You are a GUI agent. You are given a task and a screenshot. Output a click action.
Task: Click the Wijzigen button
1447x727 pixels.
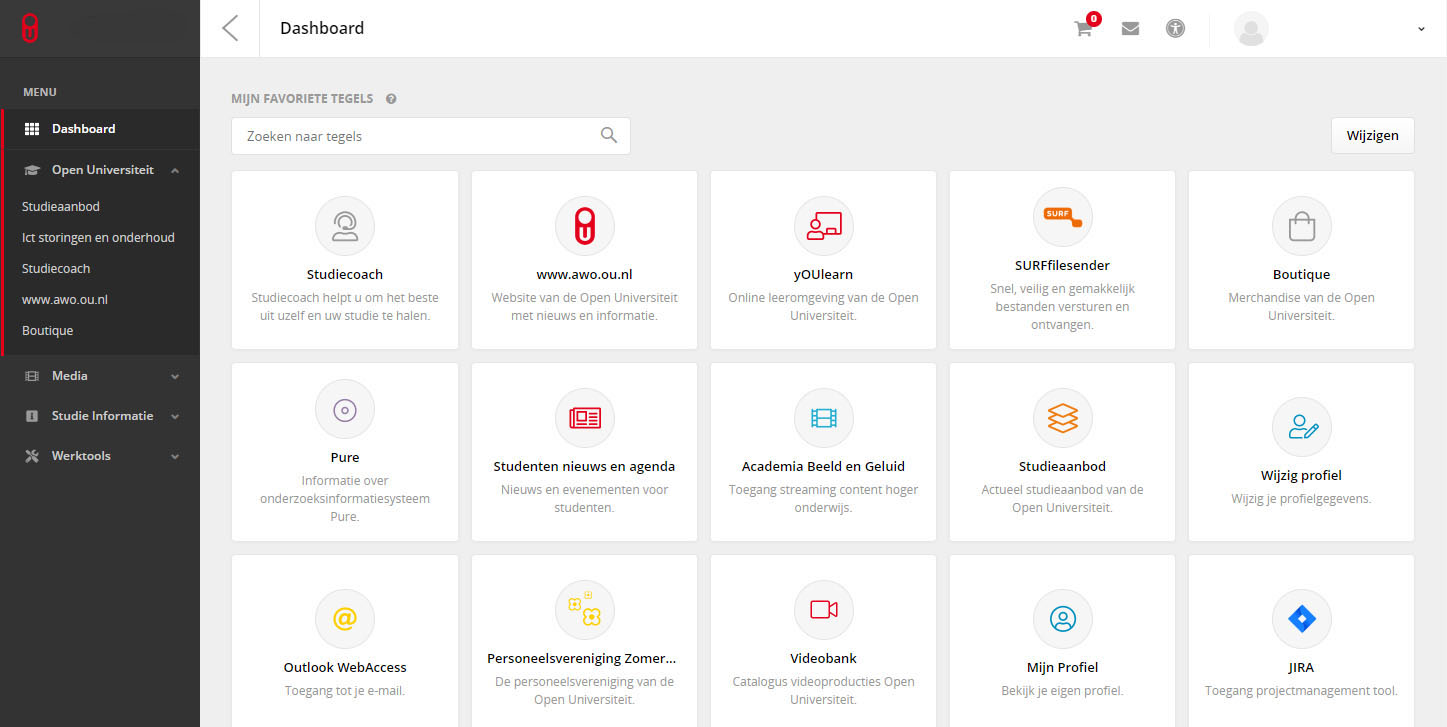(1372, 135)
